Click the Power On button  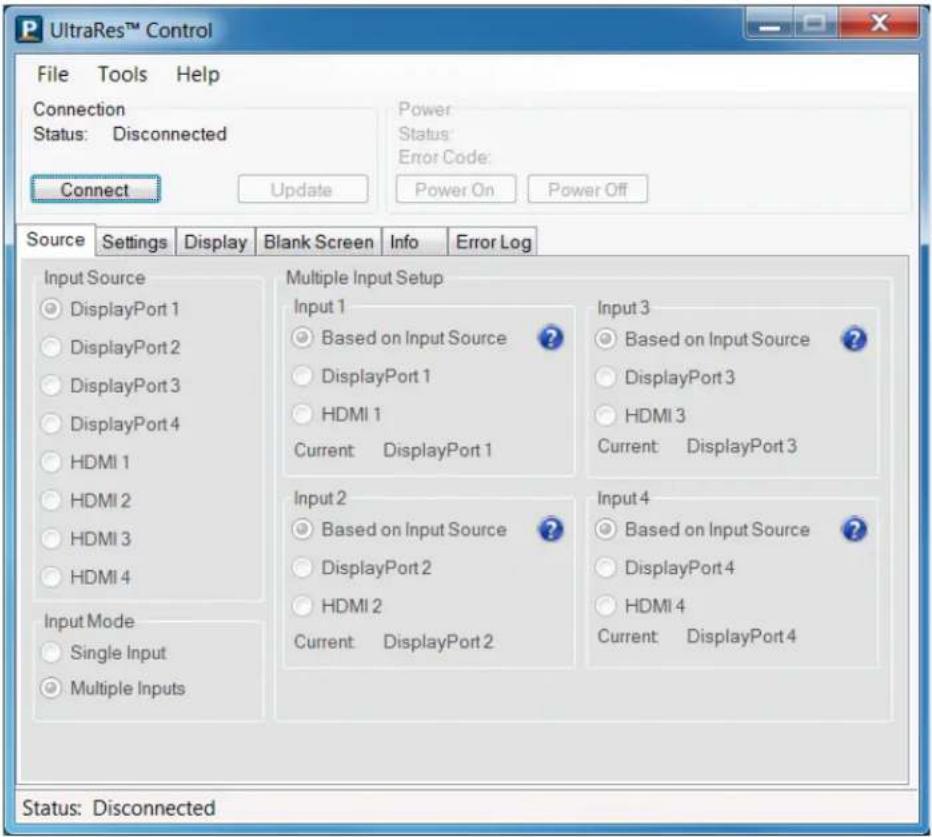coord(455,190)
